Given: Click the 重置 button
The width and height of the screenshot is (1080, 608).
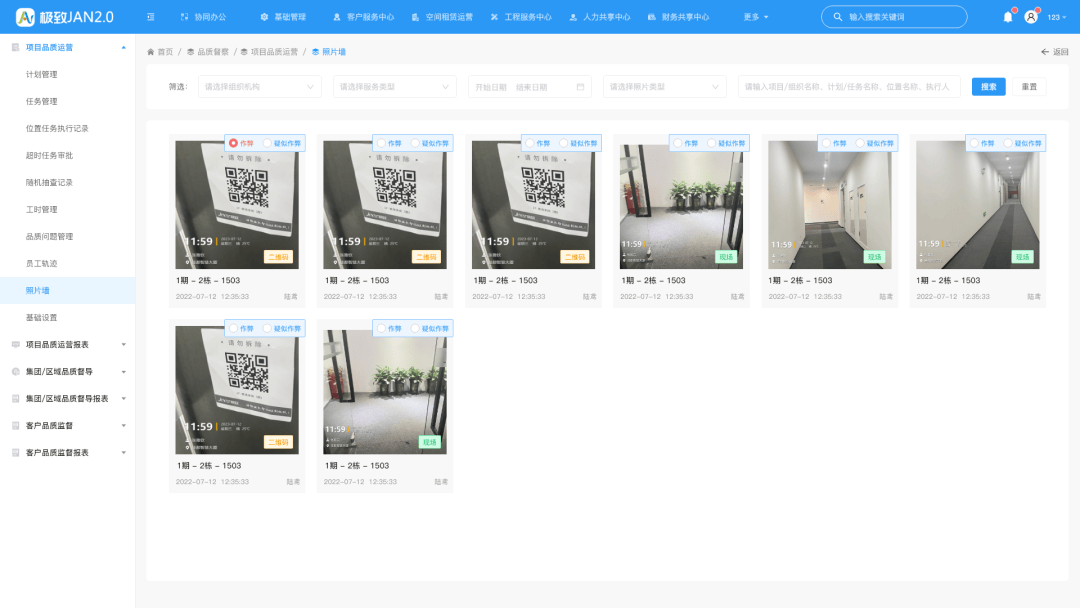Looking at the screenshot, I should [x=1029, y=87].
